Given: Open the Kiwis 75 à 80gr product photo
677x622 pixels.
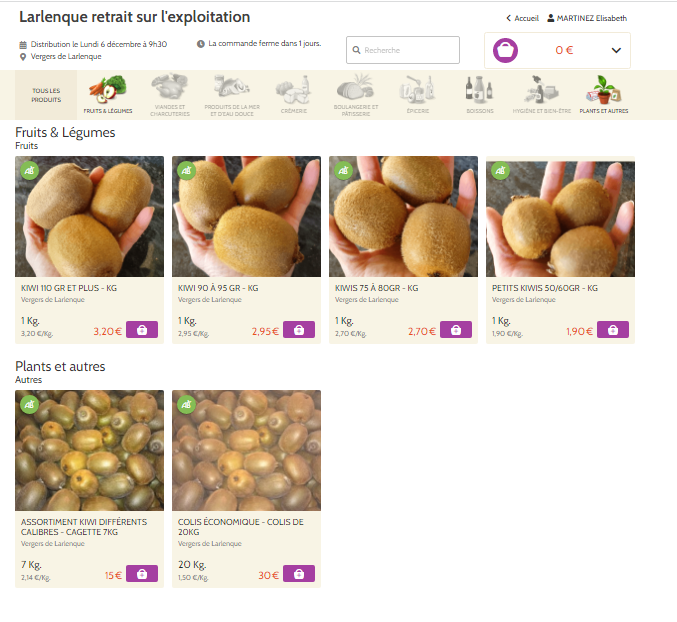Looking at the screenshot, I should [403, 216].
